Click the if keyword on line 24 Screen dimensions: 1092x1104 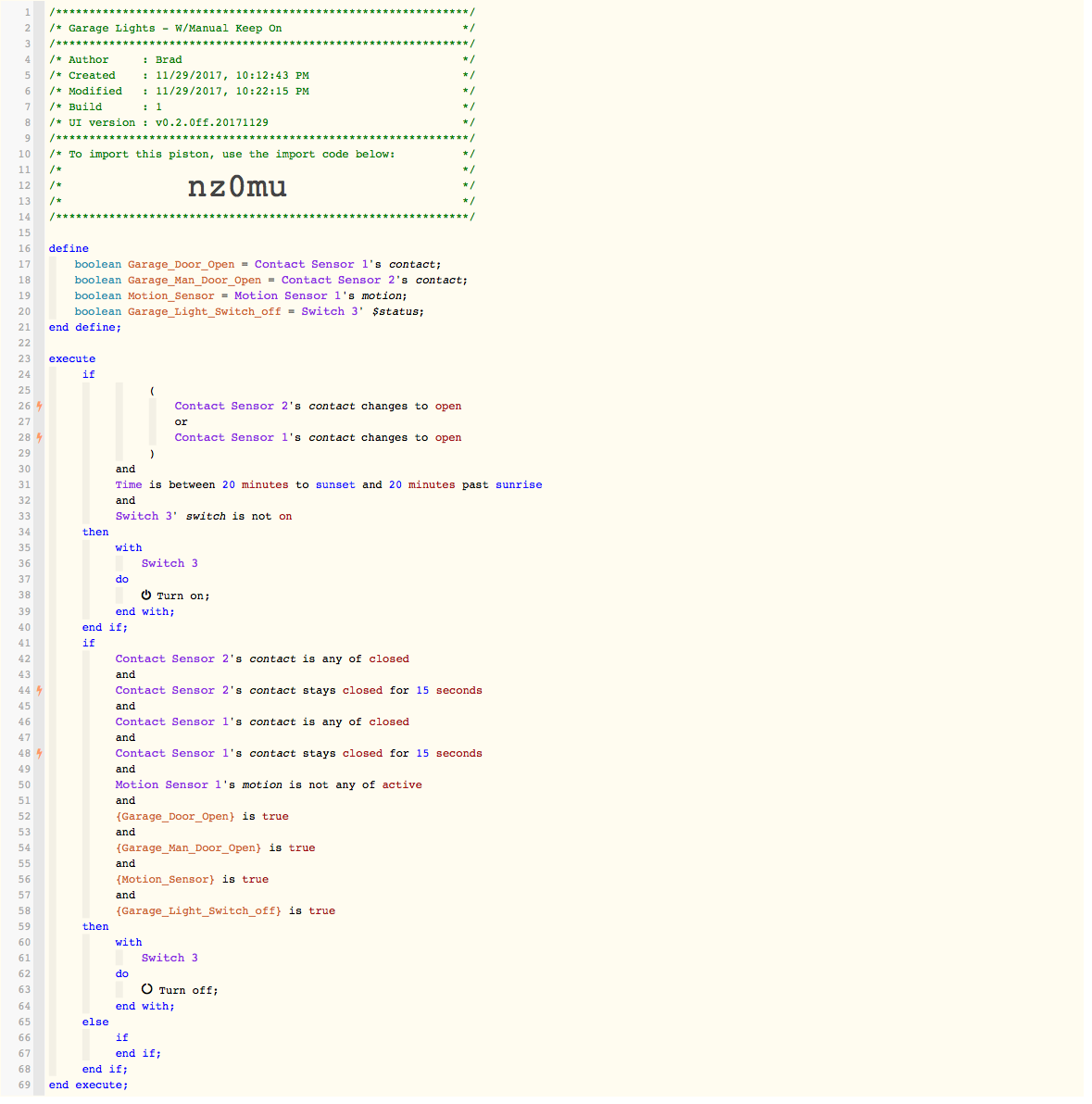click(89, 374)
